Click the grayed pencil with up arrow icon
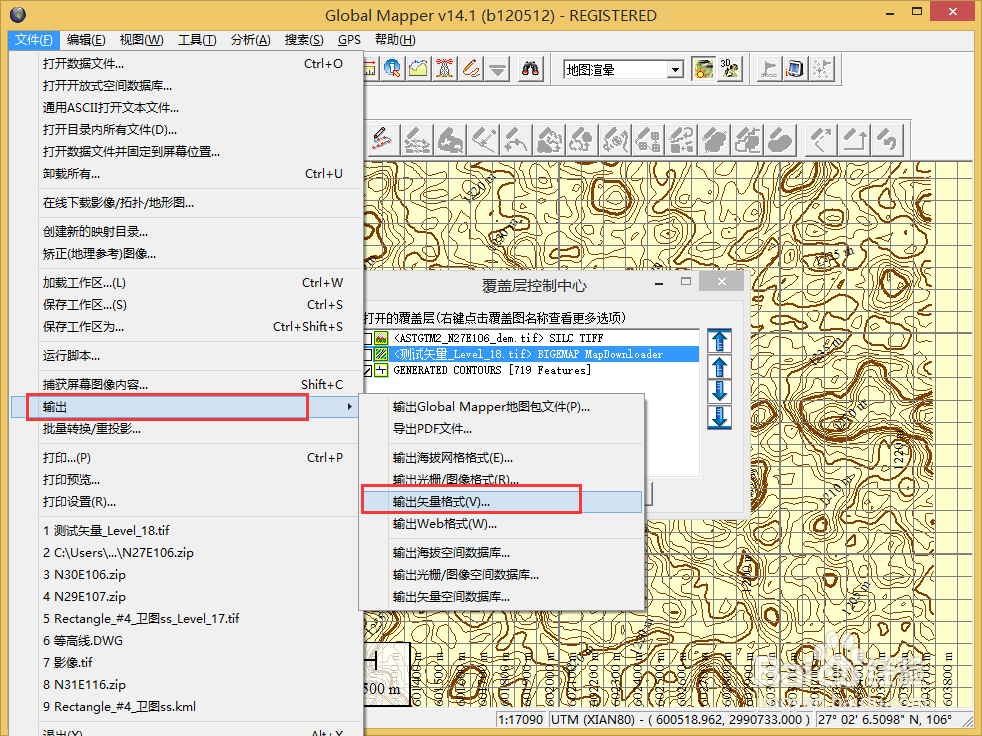Viewport: 982px width, 736px height. click(855, 139)
